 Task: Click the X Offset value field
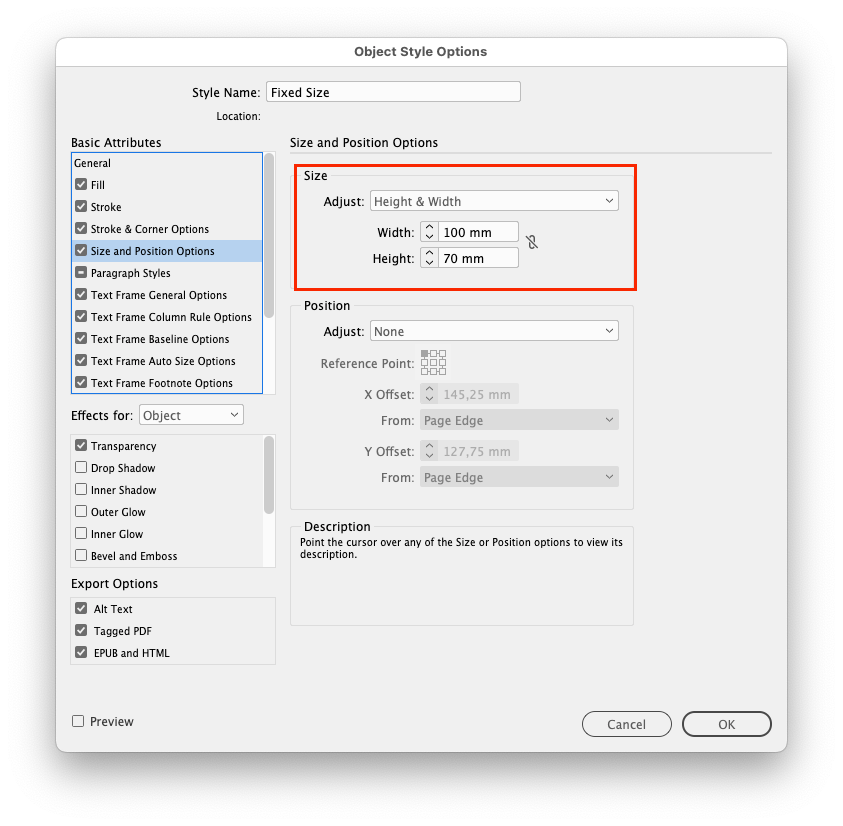pyautogui.click(x=478, y=394)
